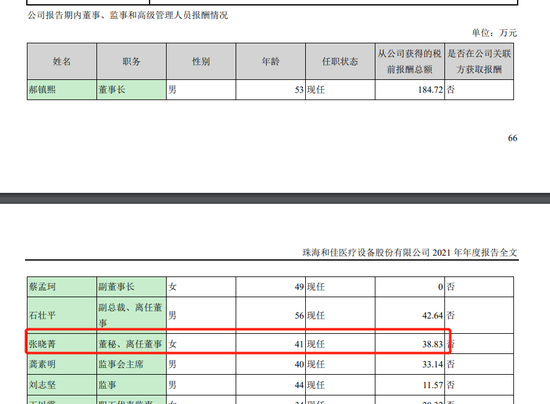
Task: Select the name cell 郝镇熙
Action: click(x=62, y=90)
